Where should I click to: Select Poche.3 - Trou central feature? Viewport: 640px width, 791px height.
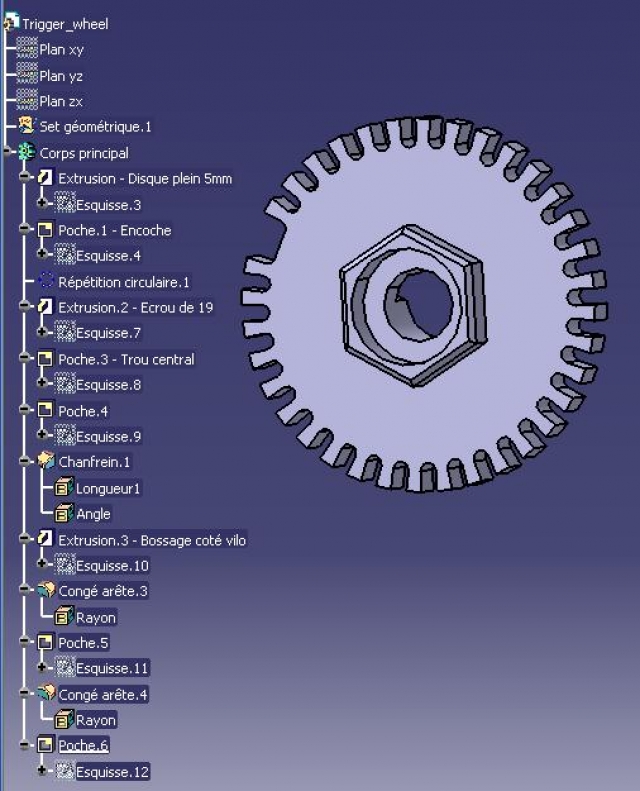(x=126, y=359)
